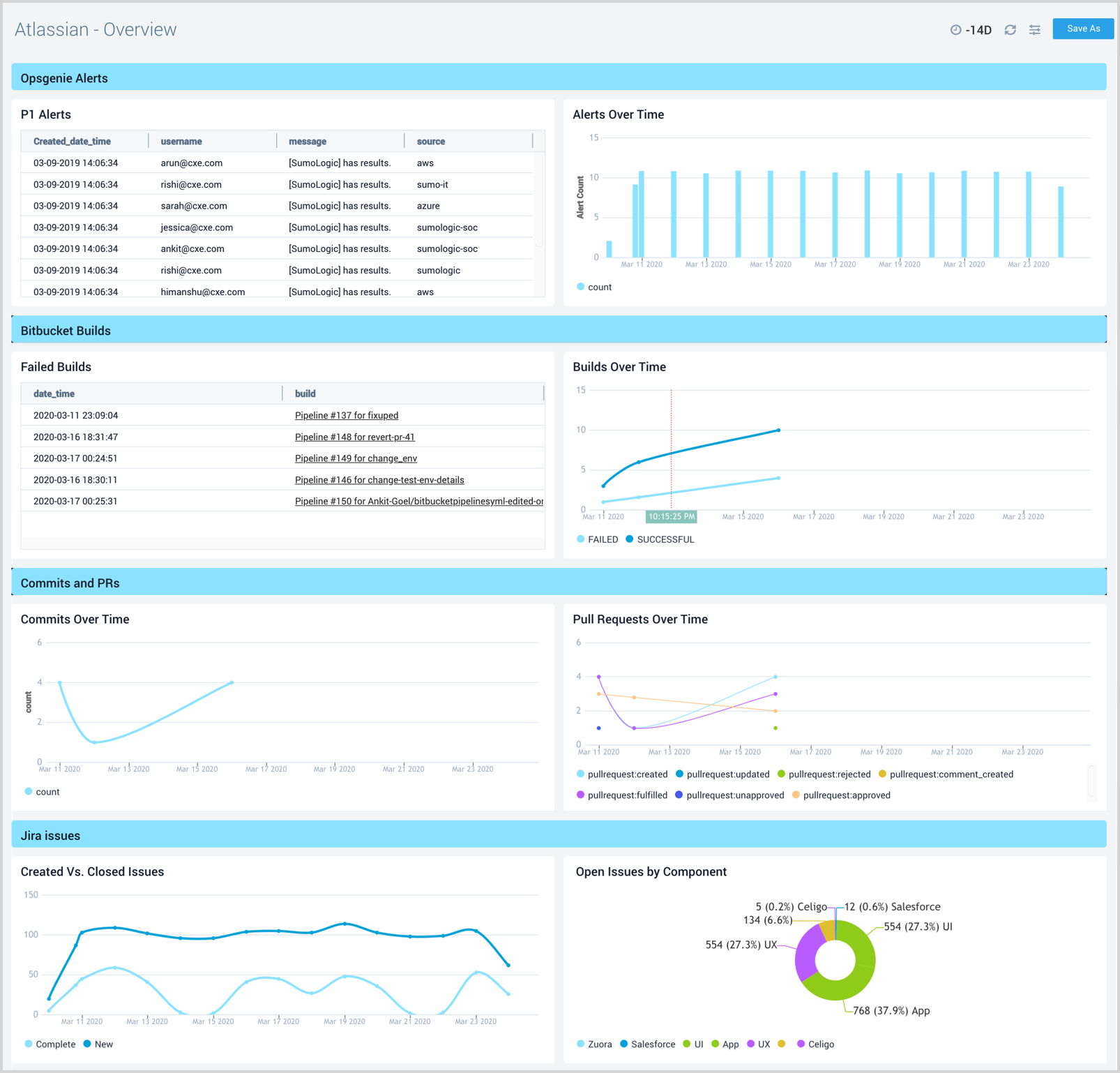Open Pipeline #149 for change_env link
1120x1073 pixels.
(356, 458)
